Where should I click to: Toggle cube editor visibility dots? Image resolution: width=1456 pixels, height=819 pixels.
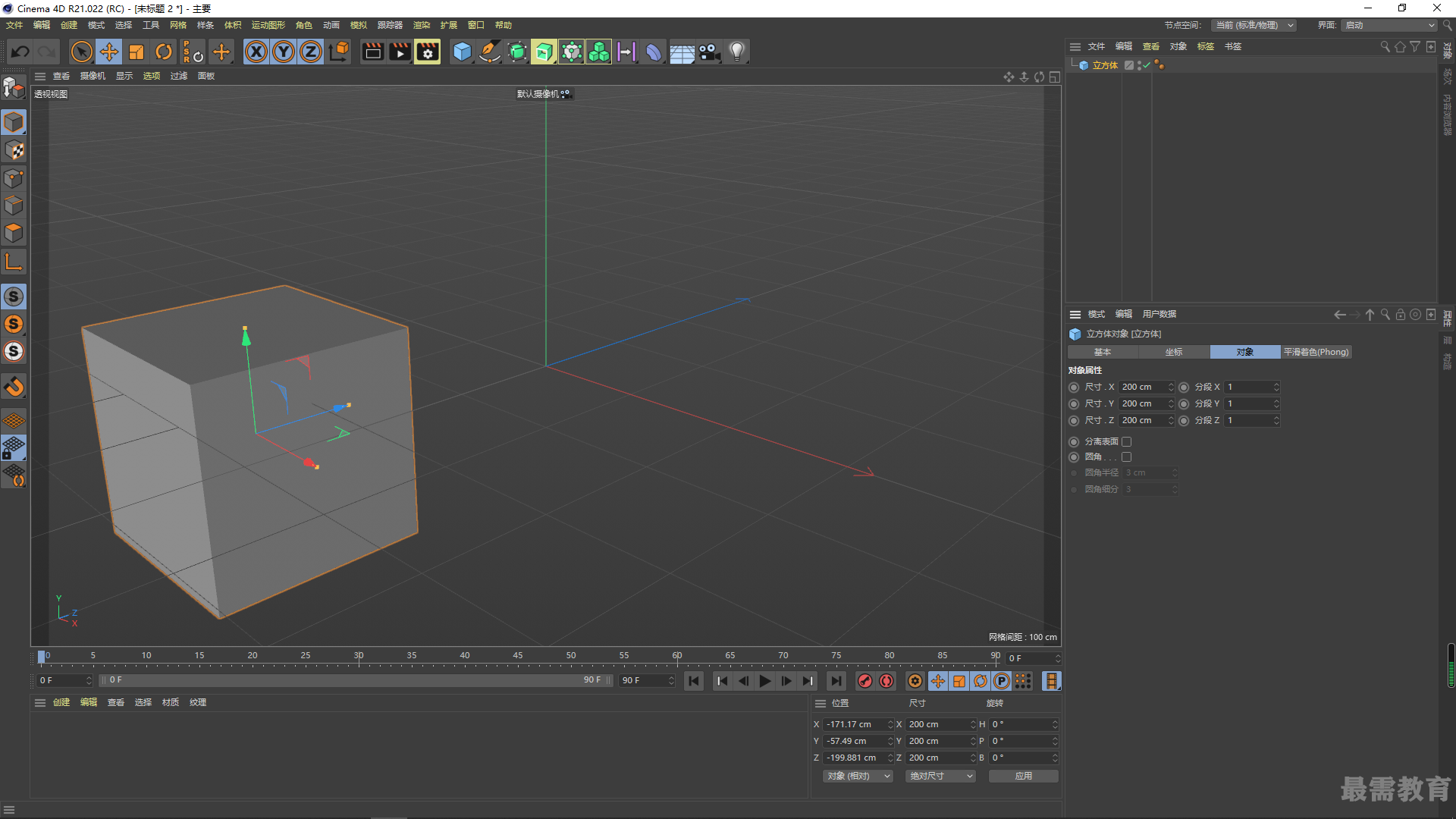1140,65
